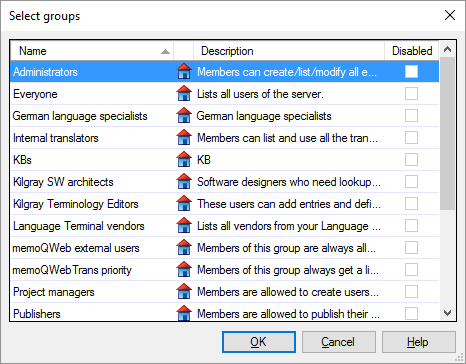
Task: Click the house icon for memoQWeb external users
Action: 184,247
